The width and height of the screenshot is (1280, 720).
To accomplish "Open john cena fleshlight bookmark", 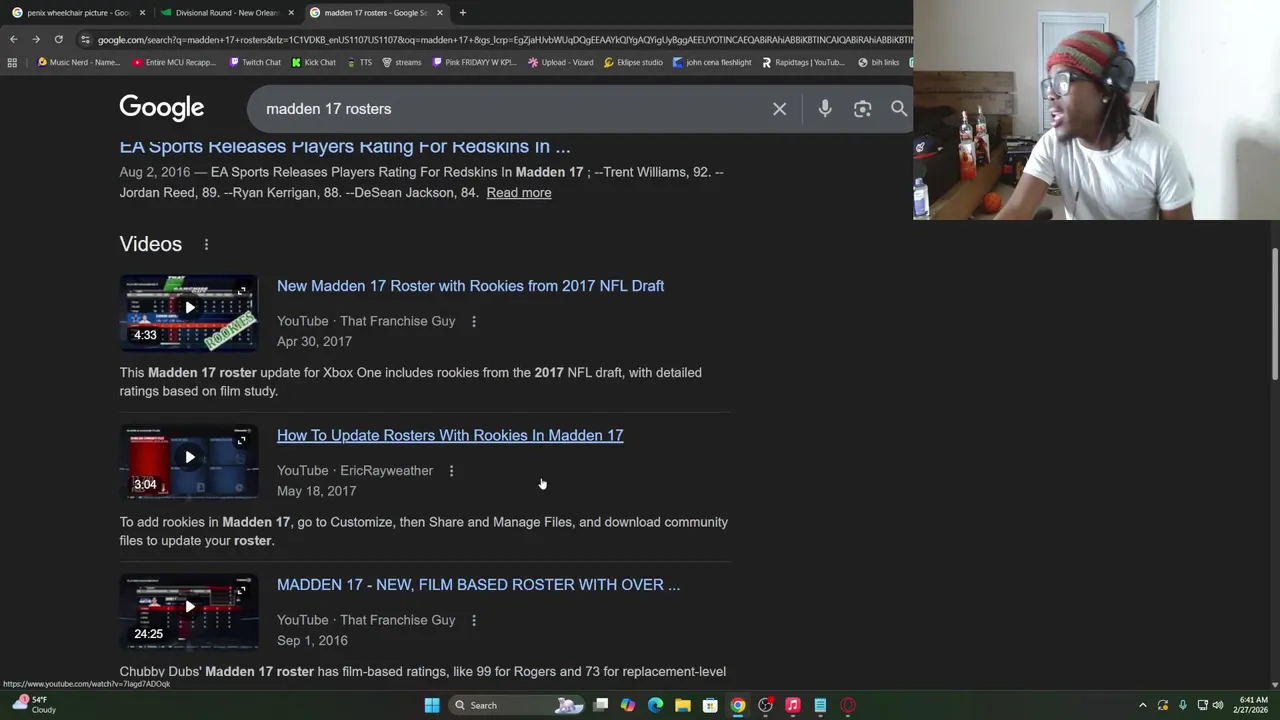I will coord(712,62).
